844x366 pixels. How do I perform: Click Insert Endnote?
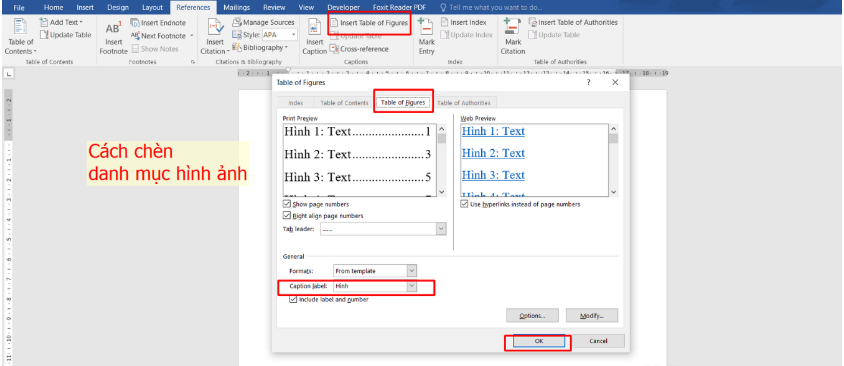pos(159,23)
